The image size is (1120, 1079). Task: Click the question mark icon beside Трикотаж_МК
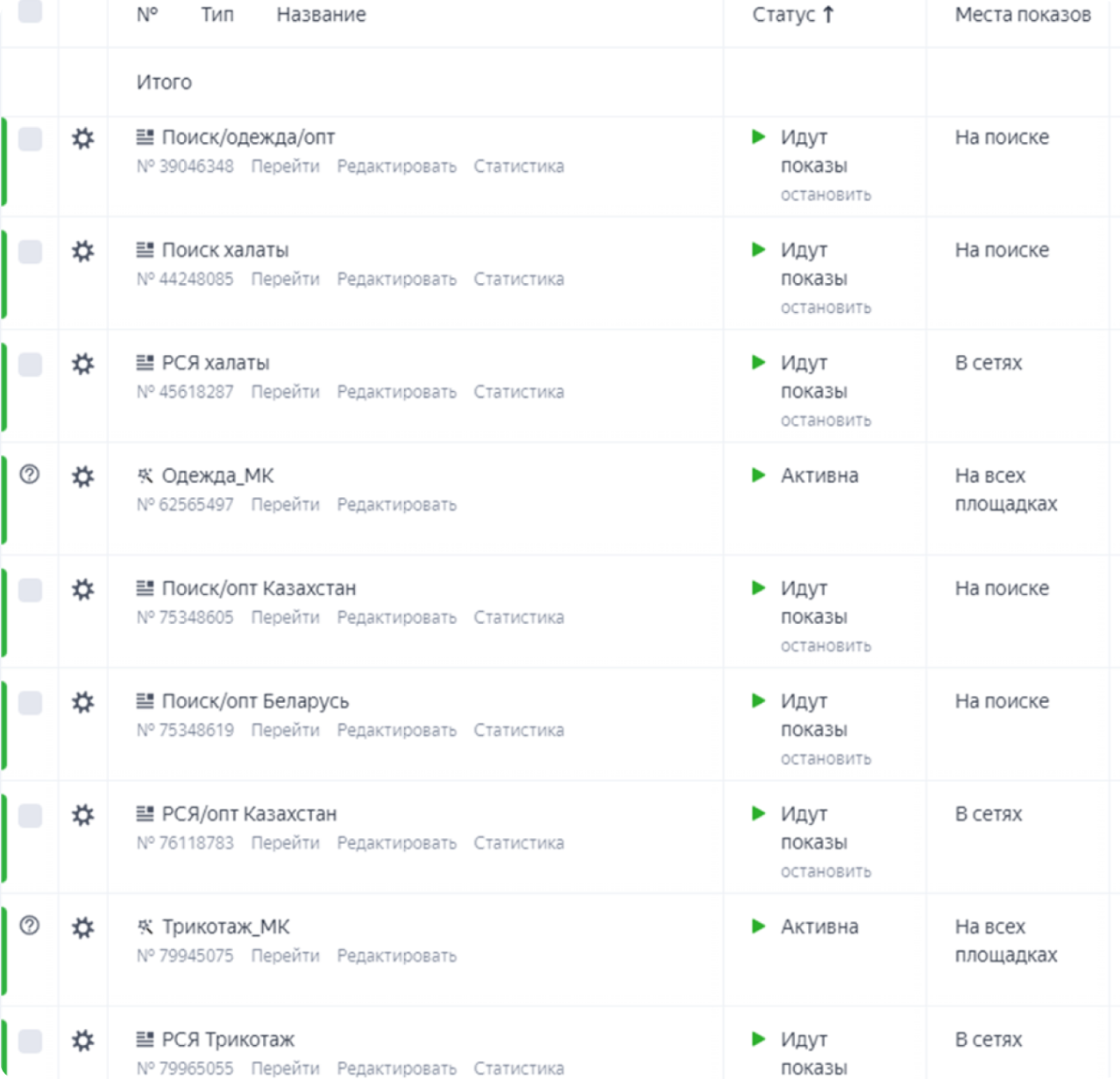[x=30, y=926]
